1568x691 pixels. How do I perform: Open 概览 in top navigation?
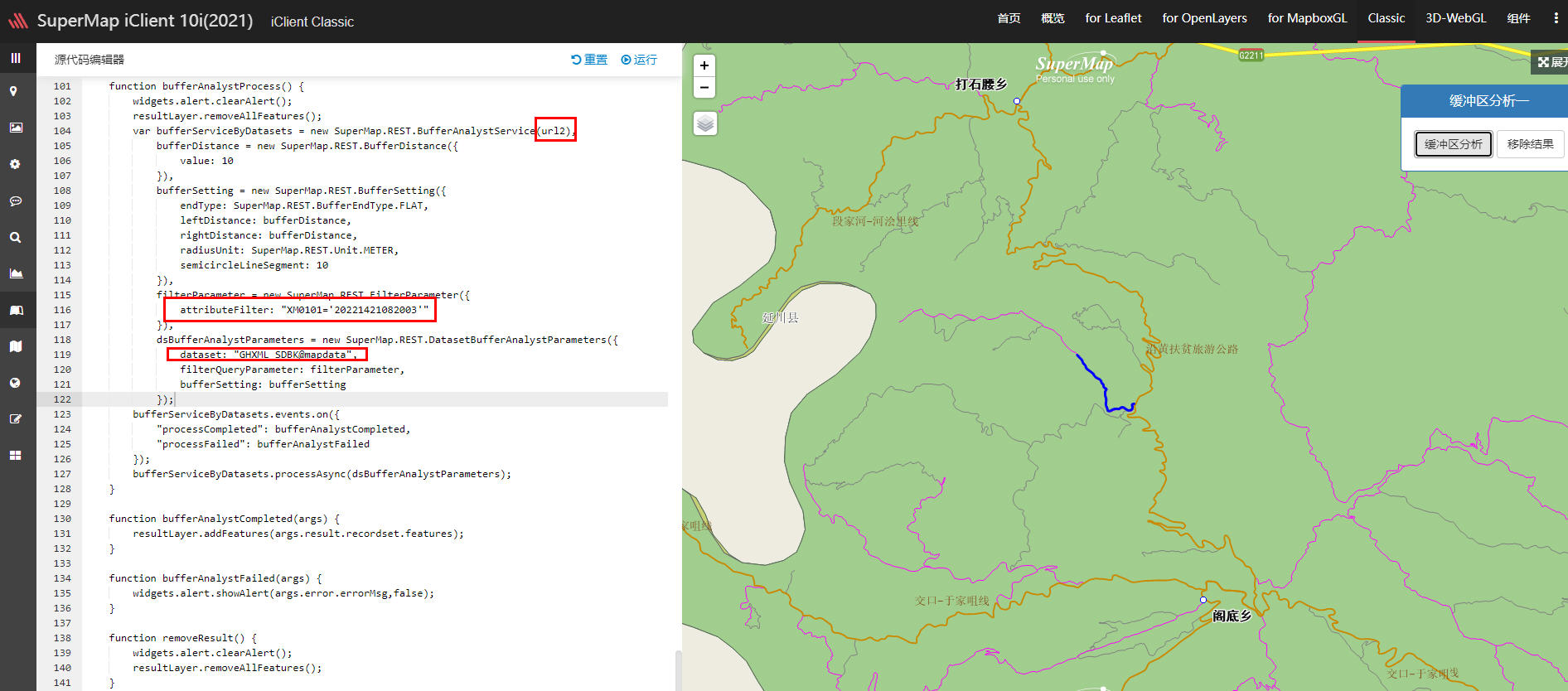pyautogui.click(x=1053, y=18)
